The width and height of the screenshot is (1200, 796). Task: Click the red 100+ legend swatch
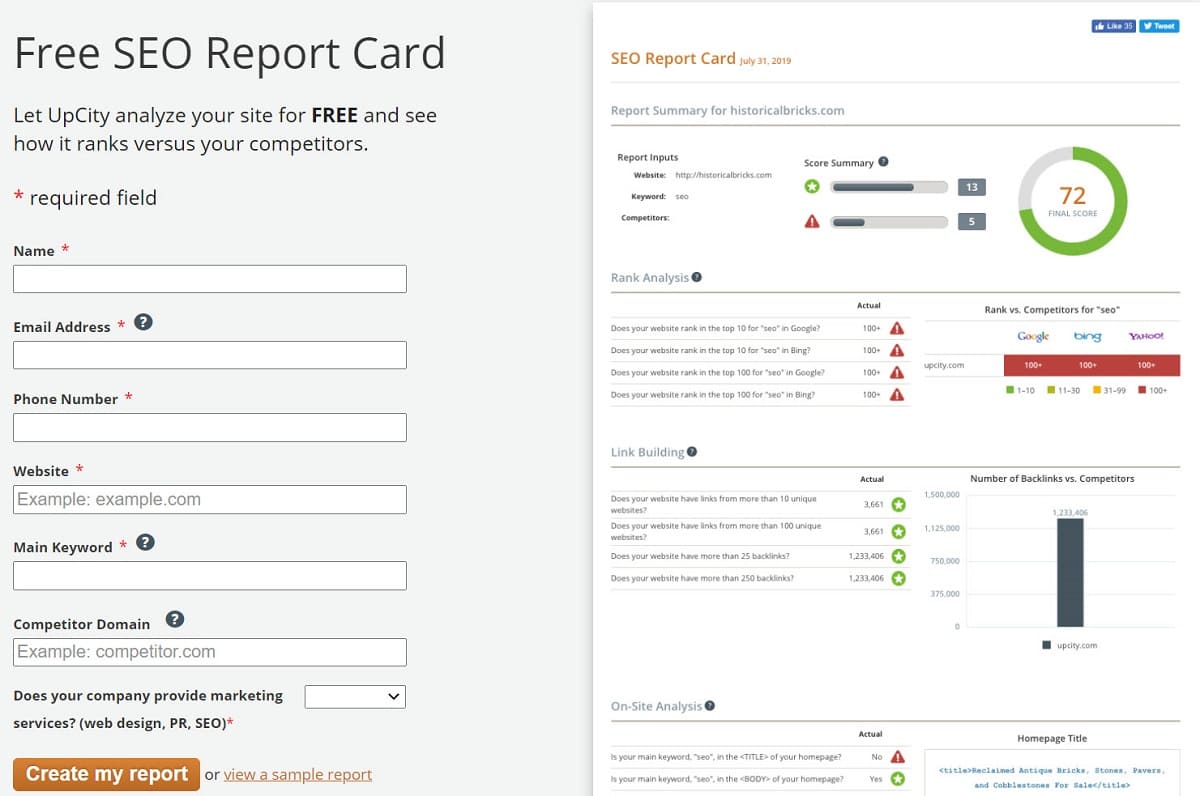coord(1142,390)
